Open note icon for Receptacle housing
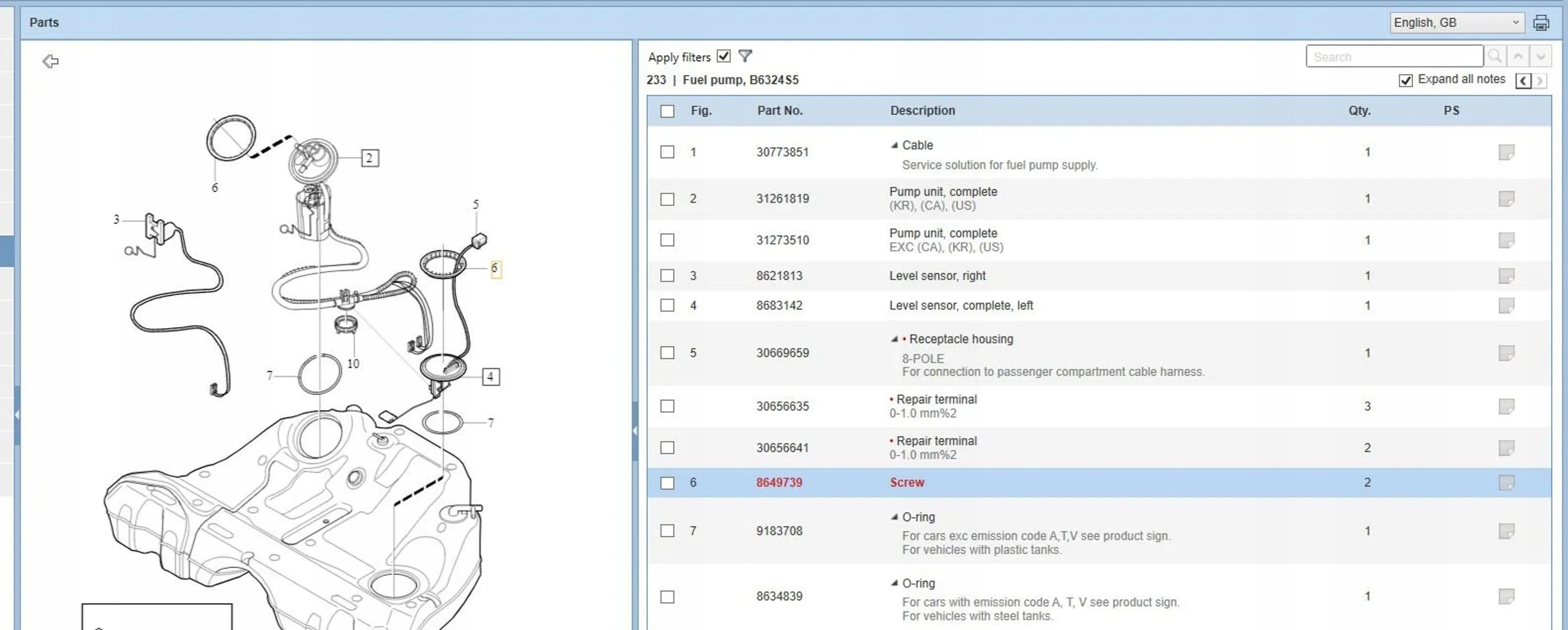 tap(1507, 353)
